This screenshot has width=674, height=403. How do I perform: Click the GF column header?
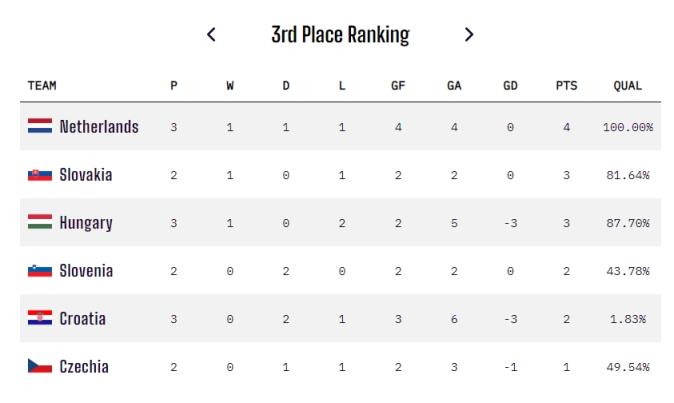coord(398,85)
